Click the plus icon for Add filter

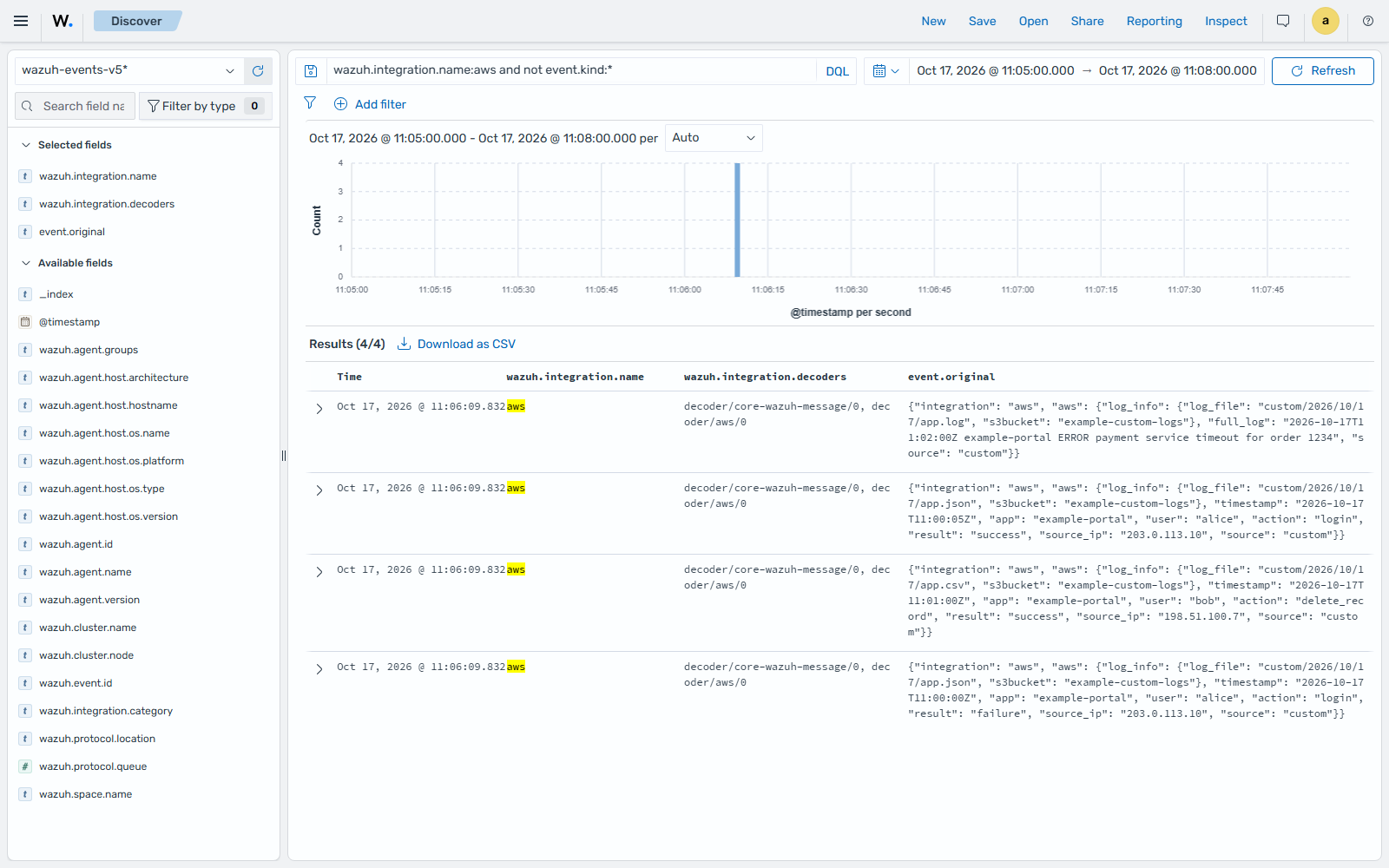340,104
